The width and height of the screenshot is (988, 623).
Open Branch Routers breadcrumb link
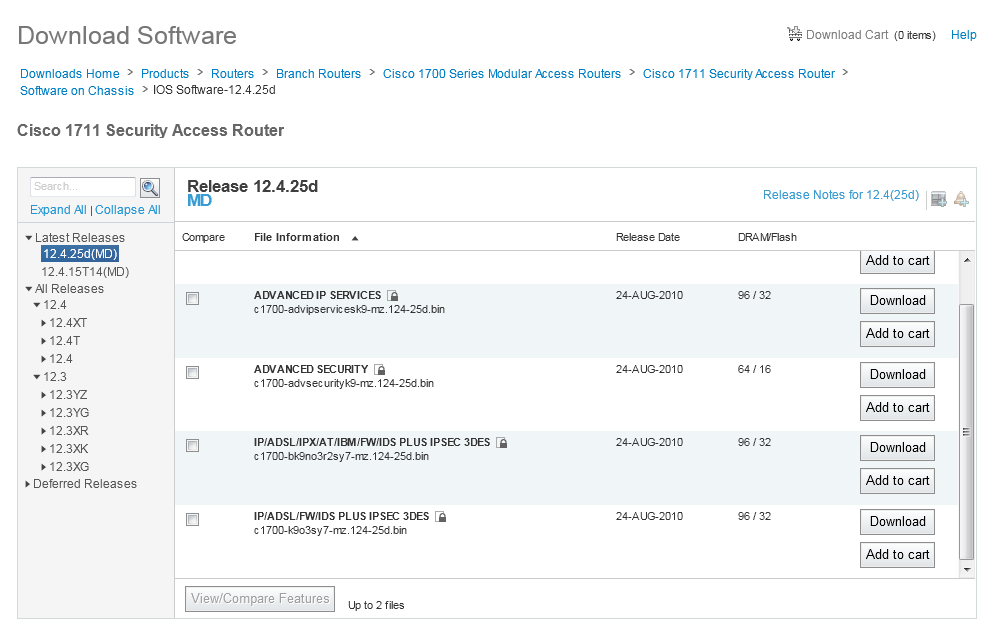(x=318, y=74)
